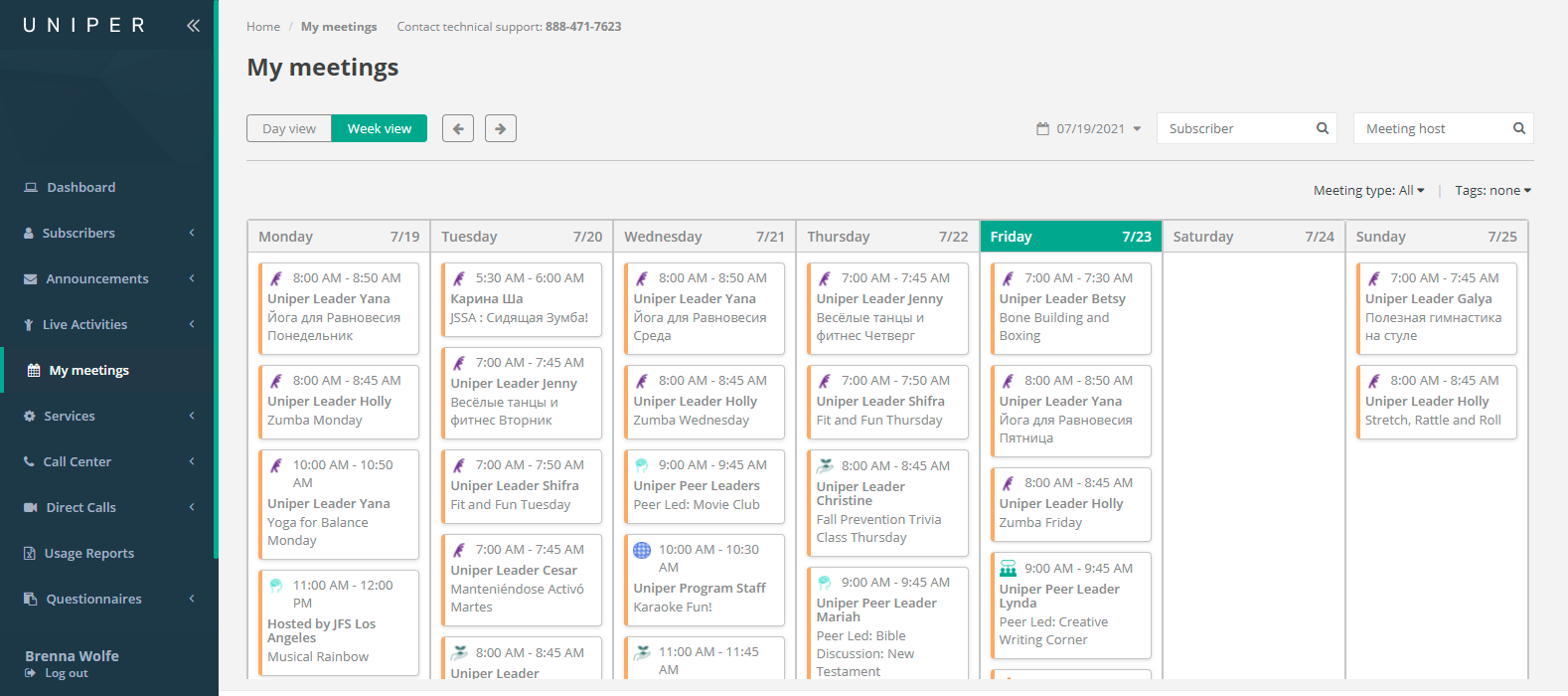
Task: Click the Log out icon under Brenna Wolfe
Action: point(31,673)
